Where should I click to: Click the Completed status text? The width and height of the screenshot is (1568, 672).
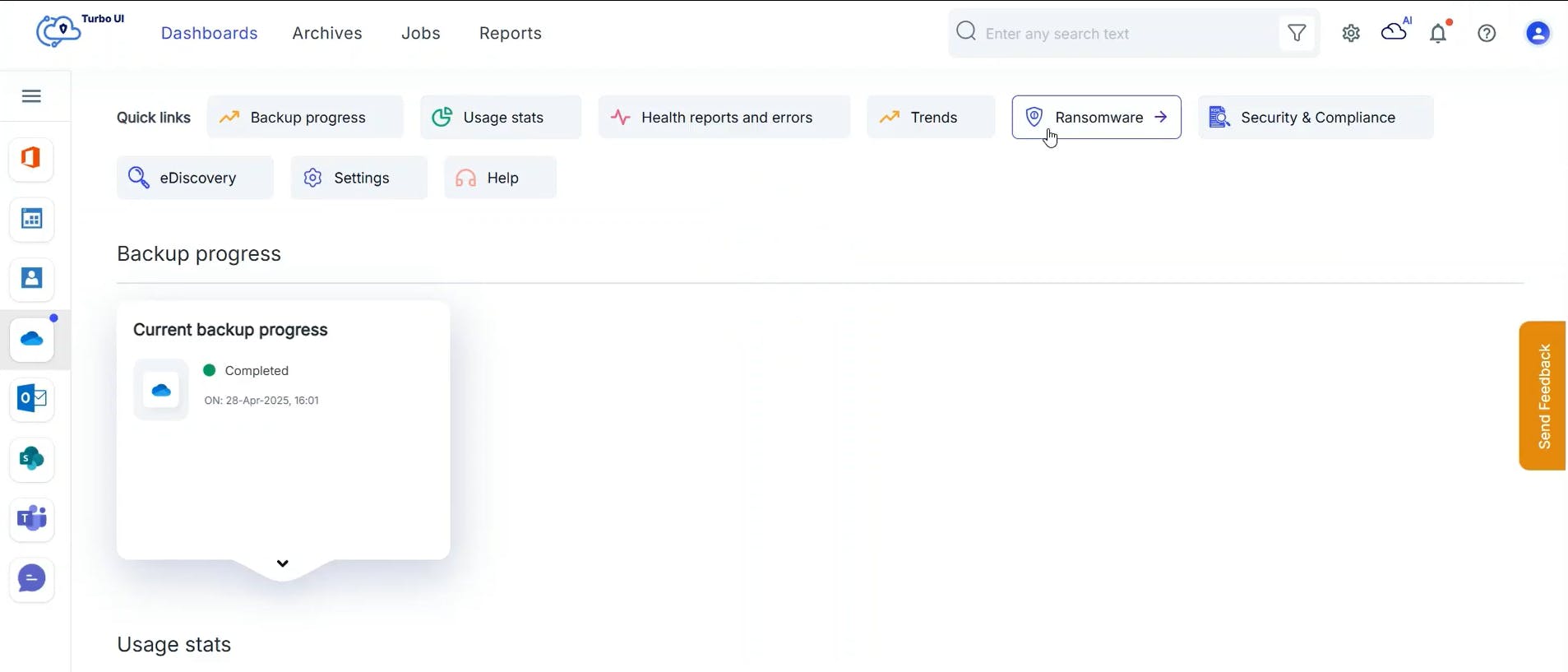[x=257, y=371]
